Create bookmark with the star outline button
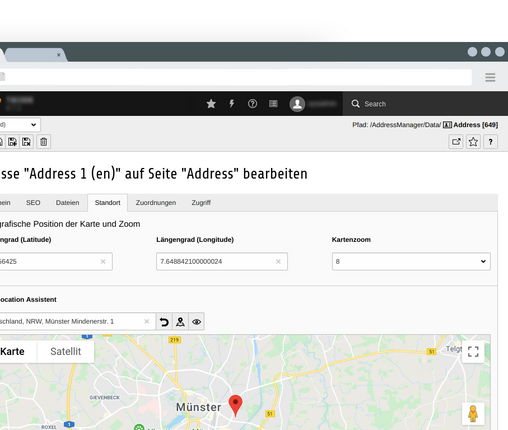This screenshot has height=430, width=508. click(x=473, y=142)
